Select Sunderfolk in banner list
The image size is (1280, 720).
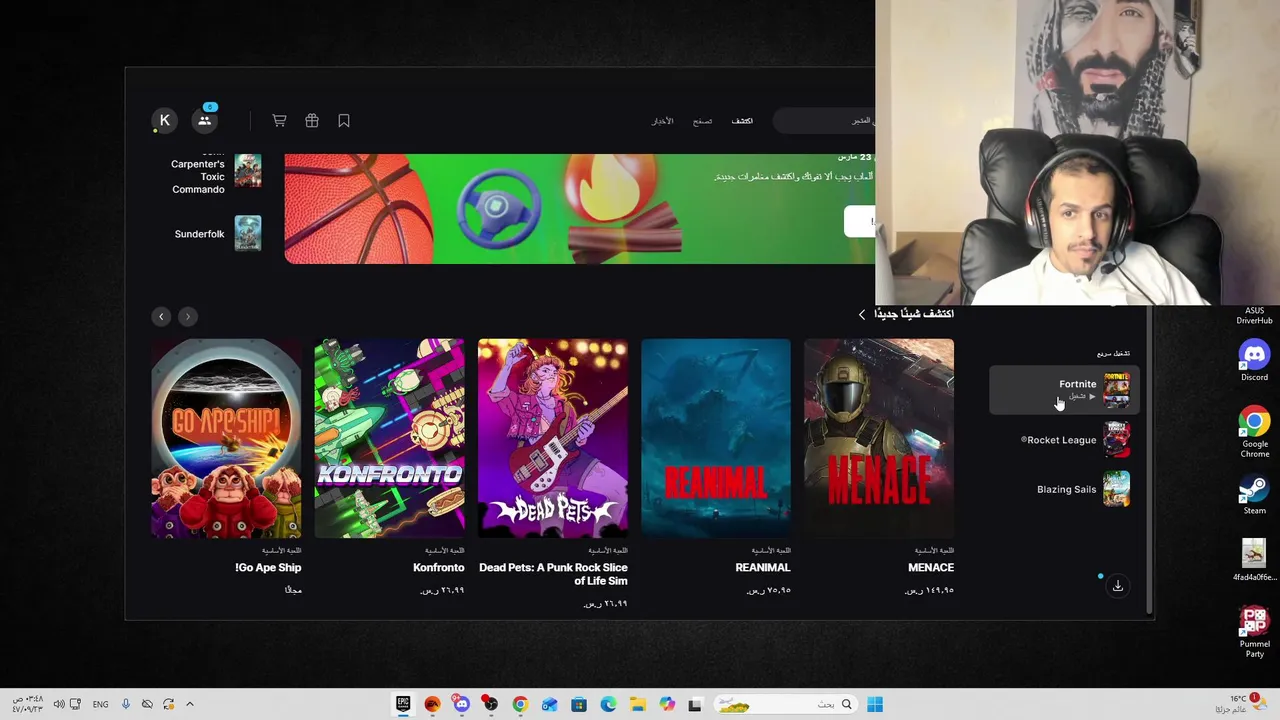[x=199, y=234]
